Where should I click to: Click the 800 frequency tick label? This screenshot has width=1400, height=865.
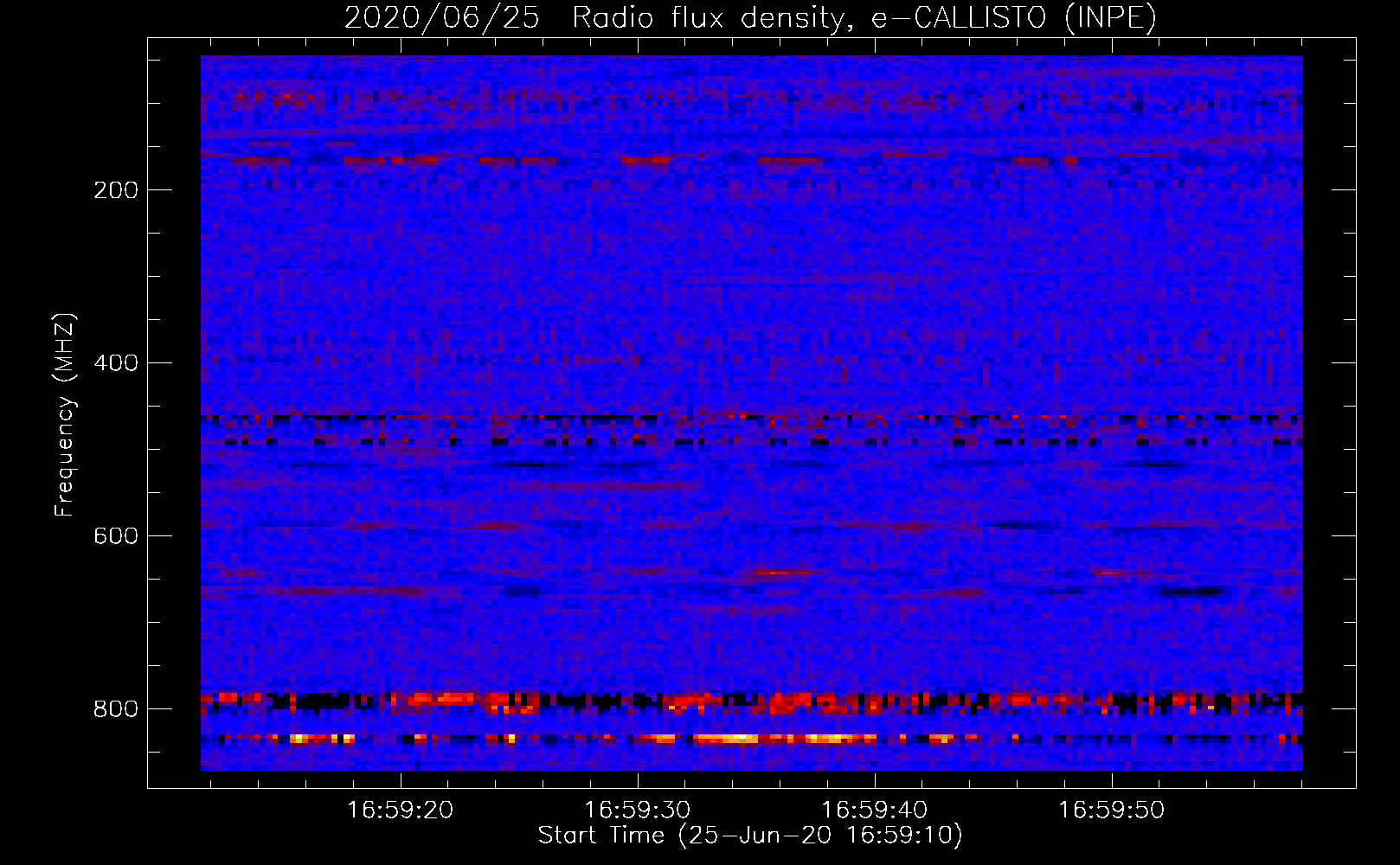[x=116, y=709]
